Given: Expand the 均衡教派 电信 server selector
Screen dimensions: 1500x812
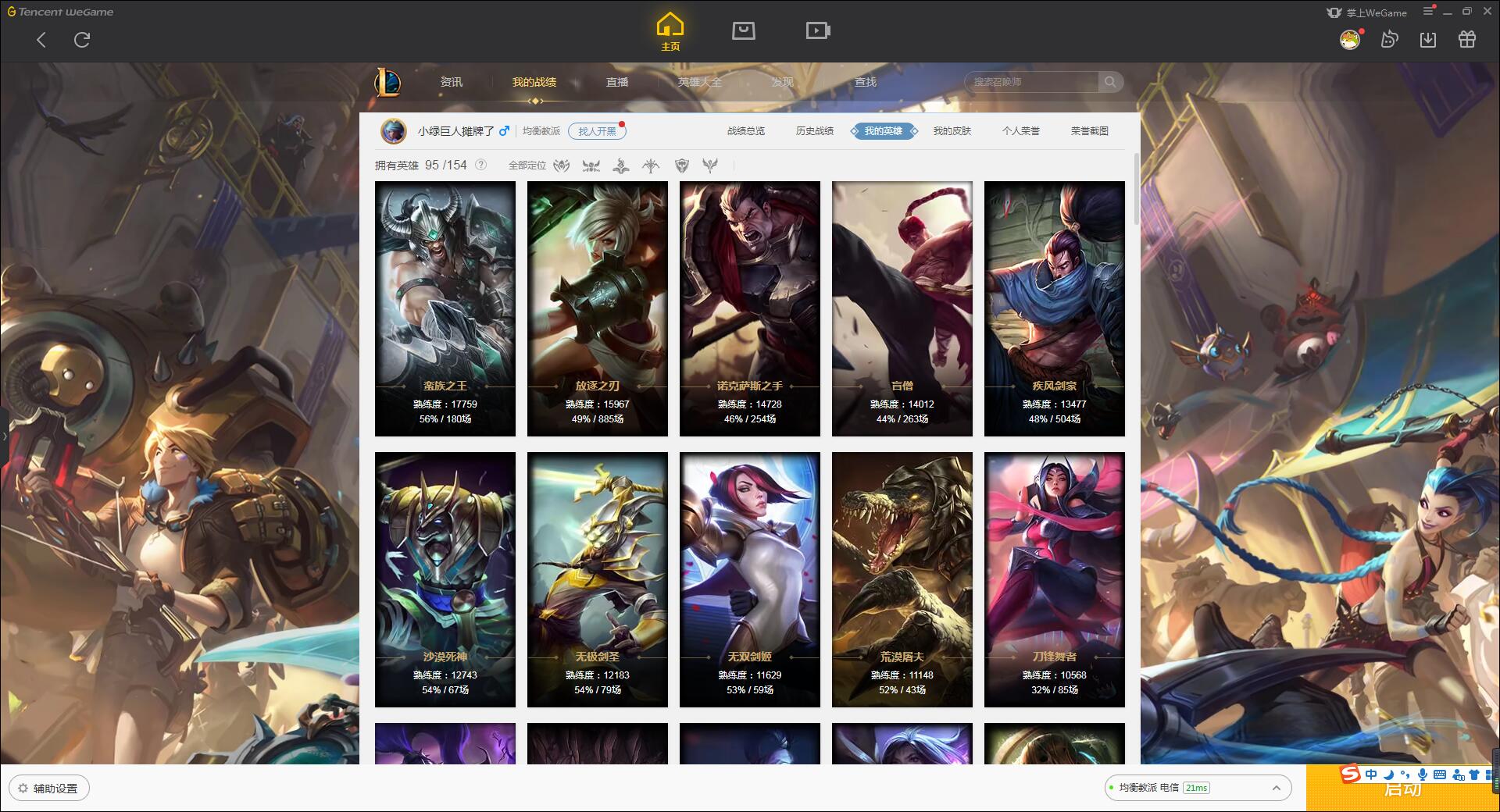Looking at the screenshot, I should coord(1197,788).
